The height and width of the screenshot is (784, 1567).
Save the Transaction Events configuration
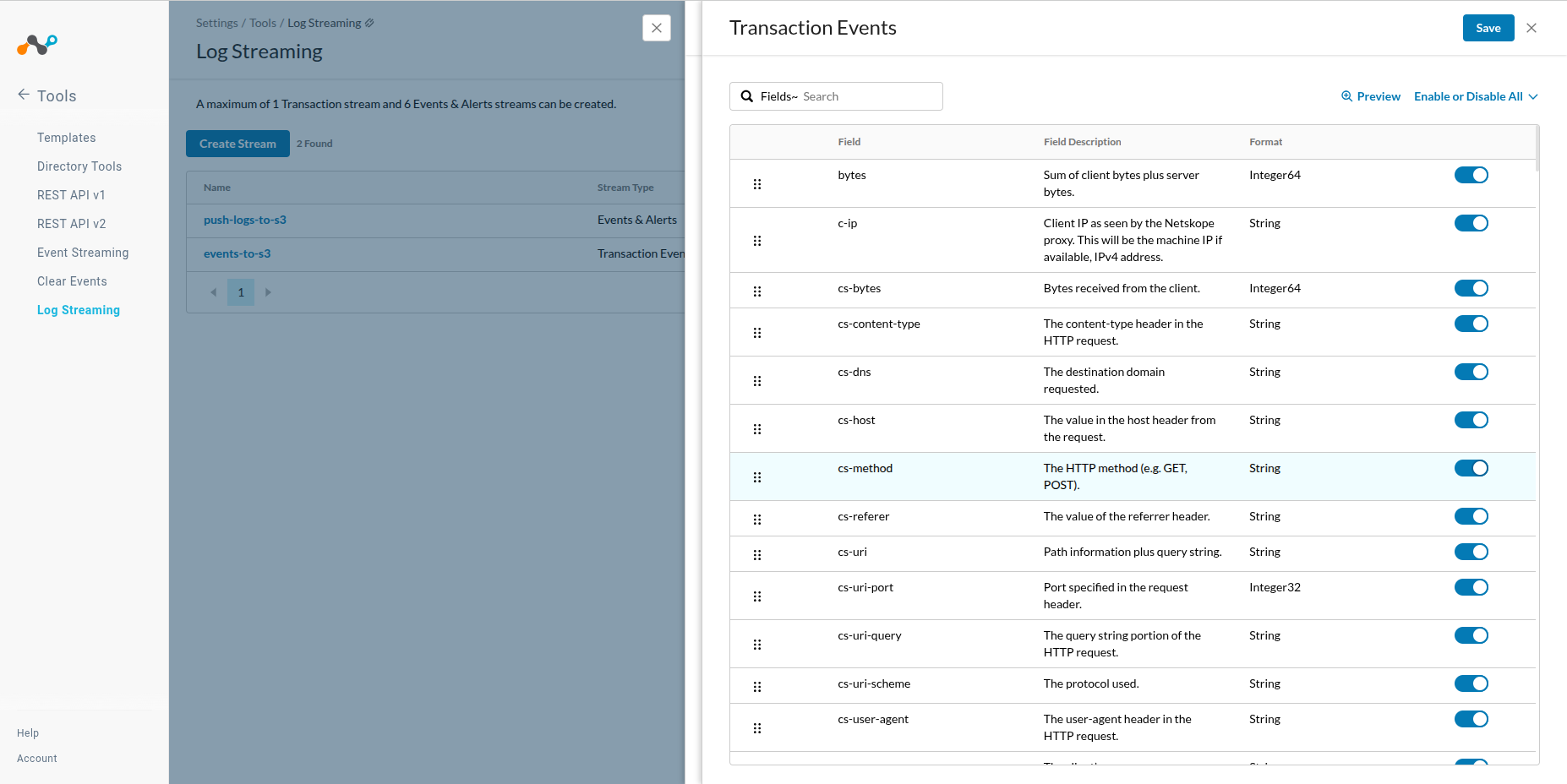click(1488, 28)
